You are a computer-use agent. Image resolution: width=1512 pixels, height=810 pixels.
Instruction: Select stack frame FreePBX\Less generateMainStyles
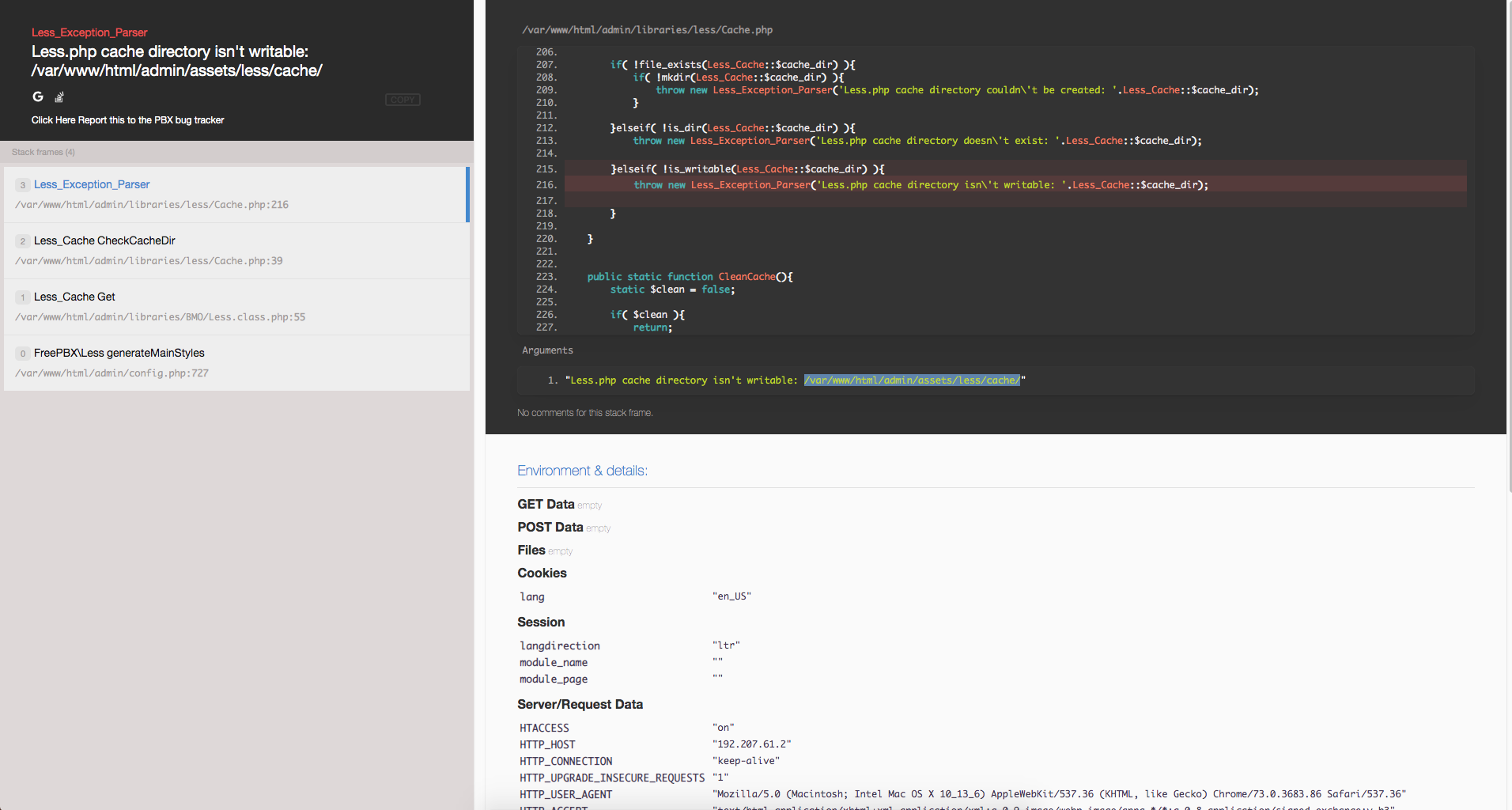pos(236,363)
